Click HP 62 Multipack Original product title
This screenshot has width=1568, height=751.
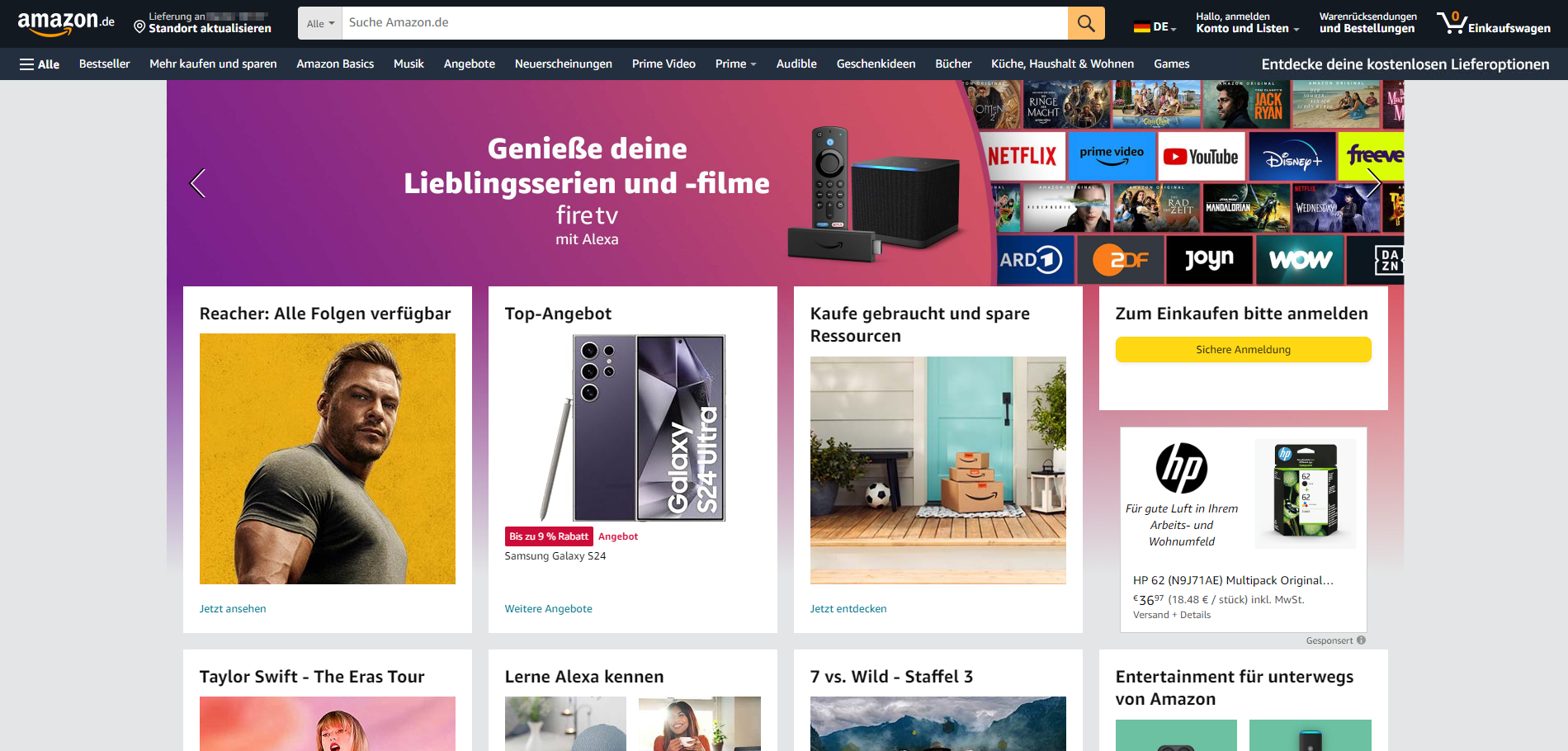(1233, 581)
